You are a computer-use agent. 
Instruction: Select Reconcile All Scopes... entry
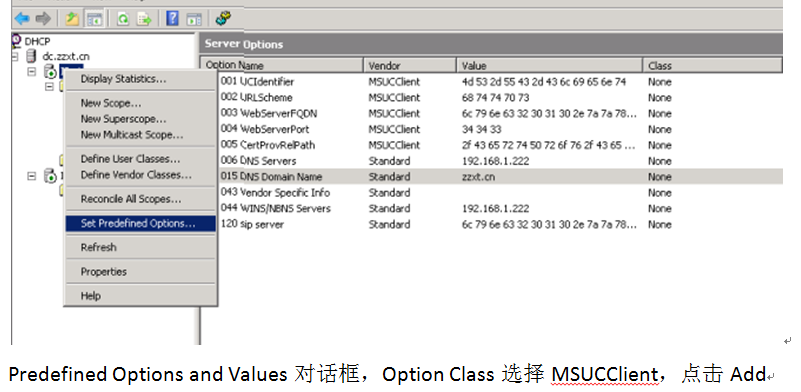[x=140, y=199]
